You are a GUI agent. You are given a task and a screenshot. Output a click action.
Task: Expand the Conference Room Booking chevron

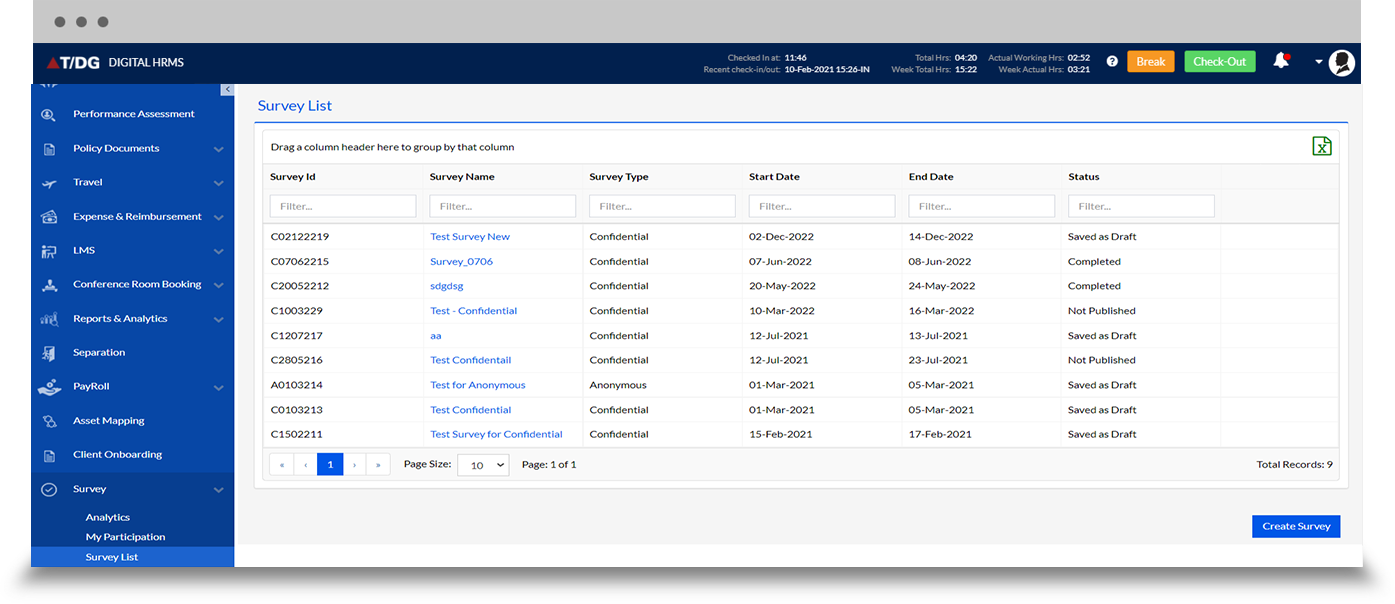[218, 285]
